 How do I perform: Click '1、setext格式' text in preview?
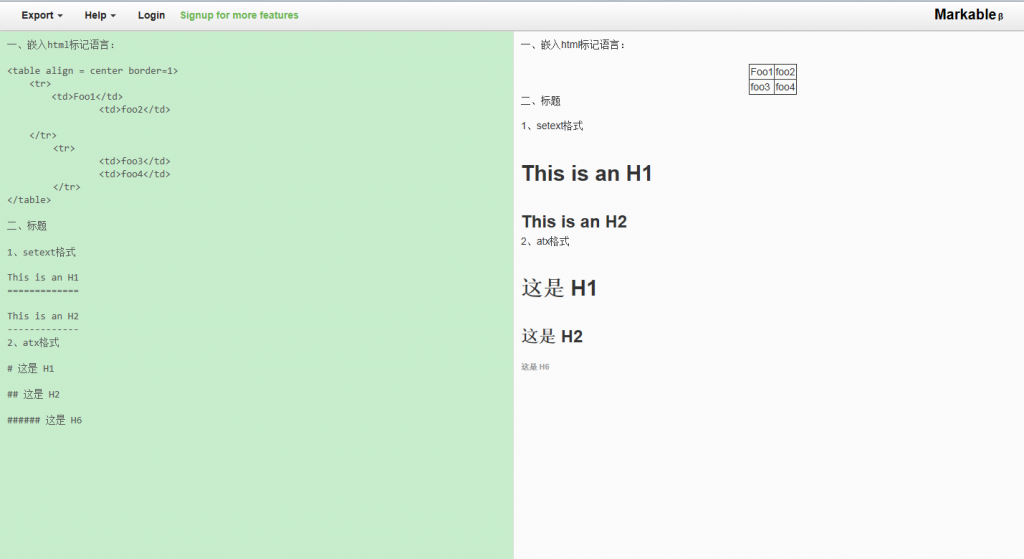coord(552,126)
